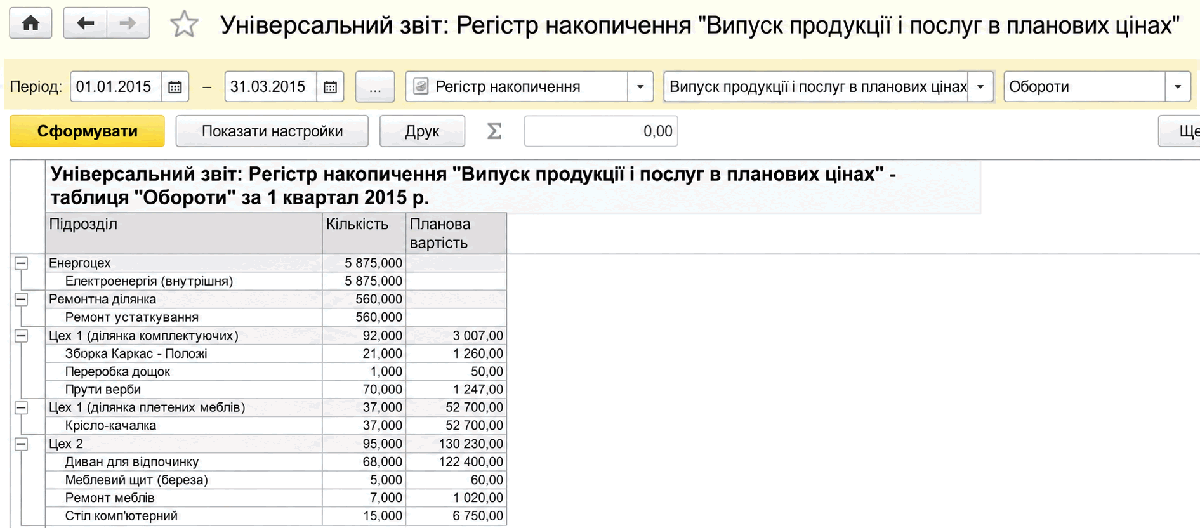Select Ремонтна ділянка row cell
The height and width of the screenshot is (528, 1200).
184,299
